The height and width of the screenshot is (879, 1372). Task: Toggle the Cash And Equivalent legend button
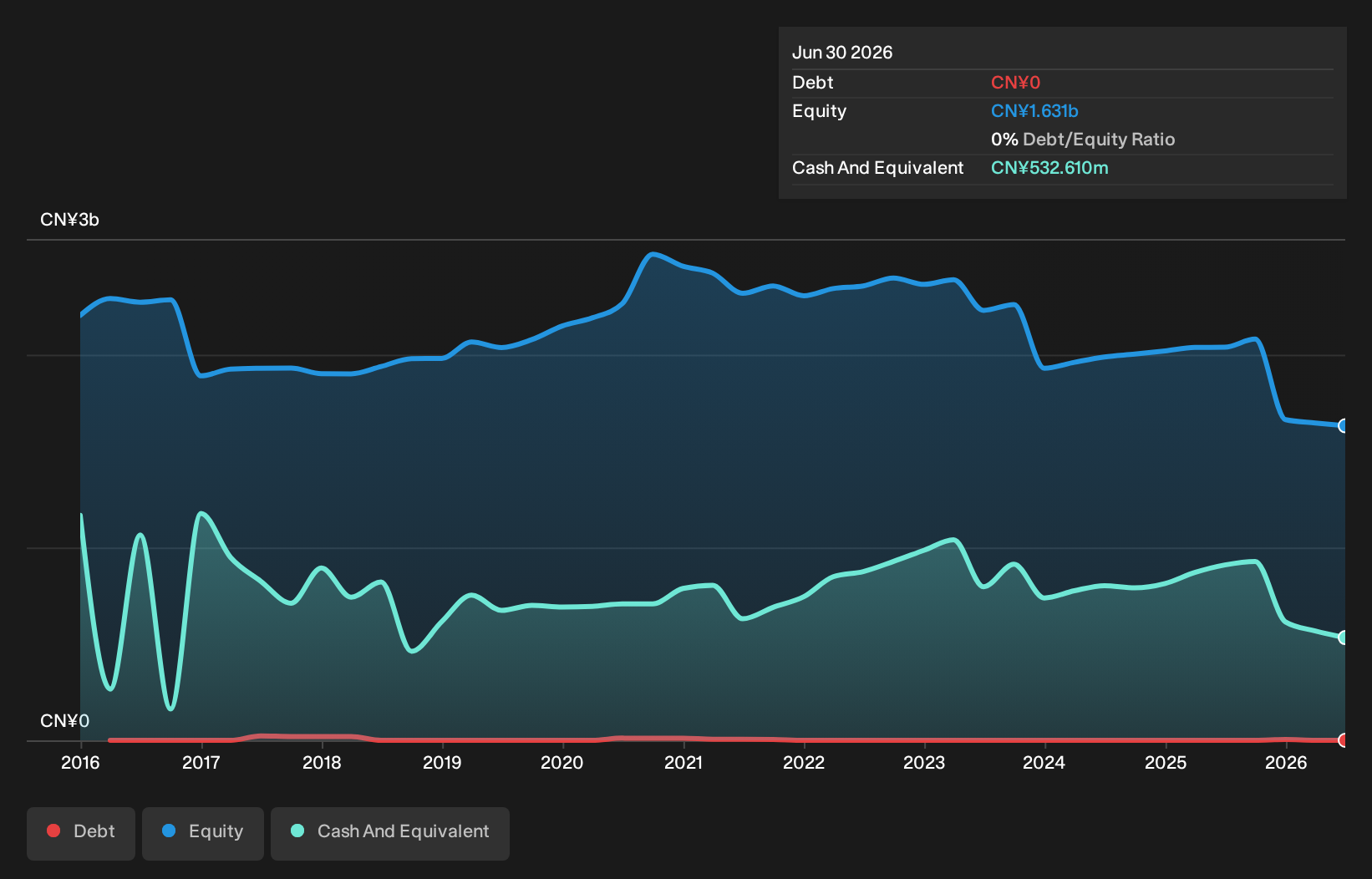click(x=390, y=833)
